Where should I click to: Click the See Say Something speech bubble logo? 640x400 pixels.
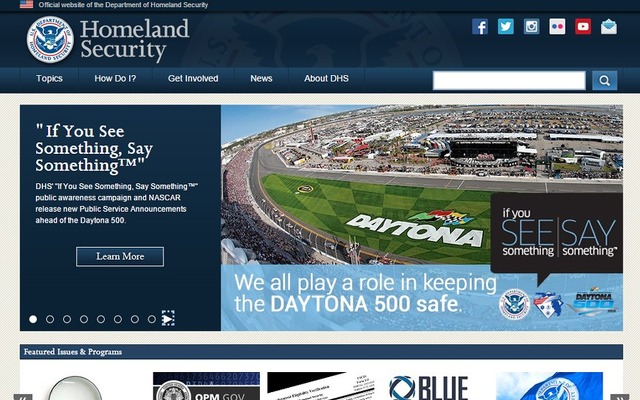tap(557, 238)
